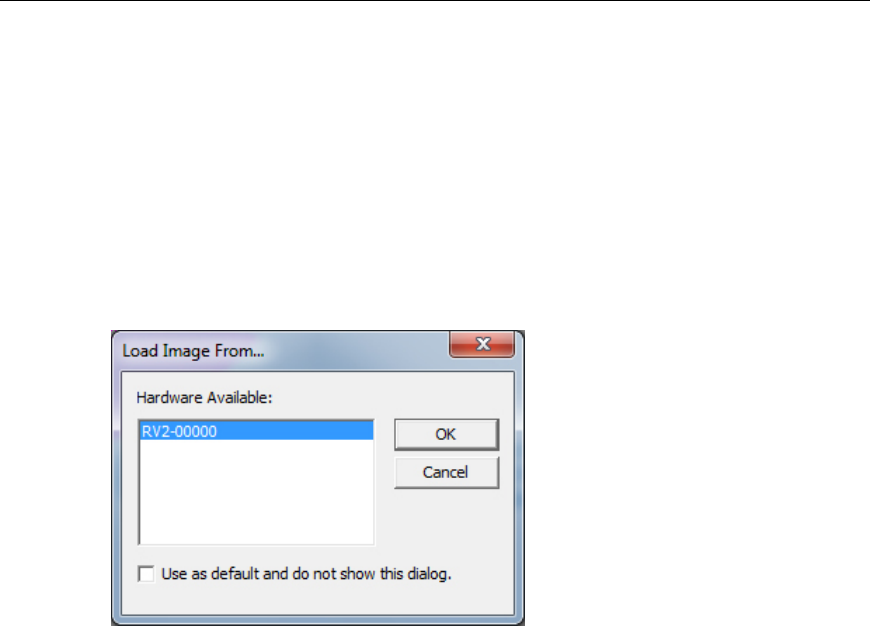Click the Hardware Available label
Viewport: 870px width, 626px height.
pos(204,398)
